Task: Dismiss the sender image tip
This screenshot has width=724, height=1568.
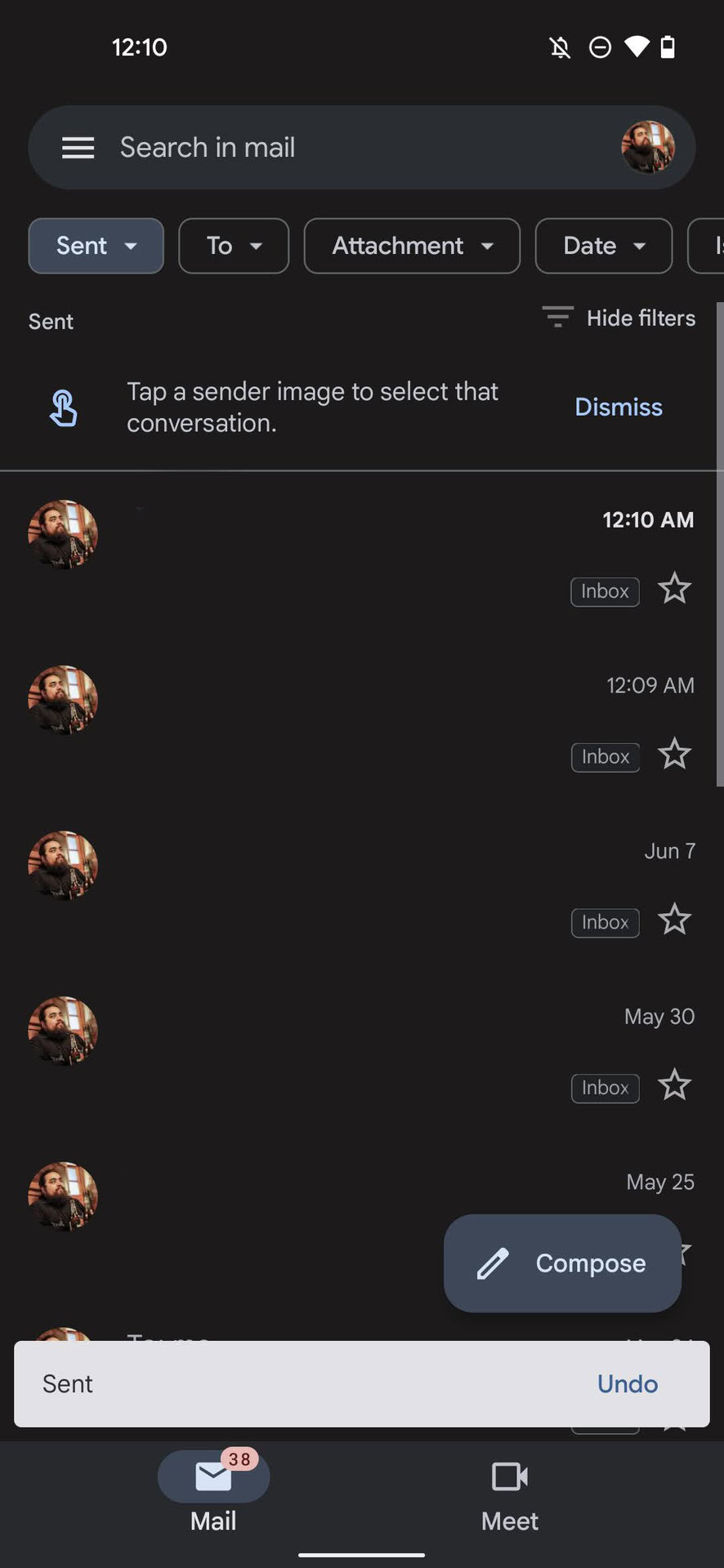Action: [x=619, y=407]
